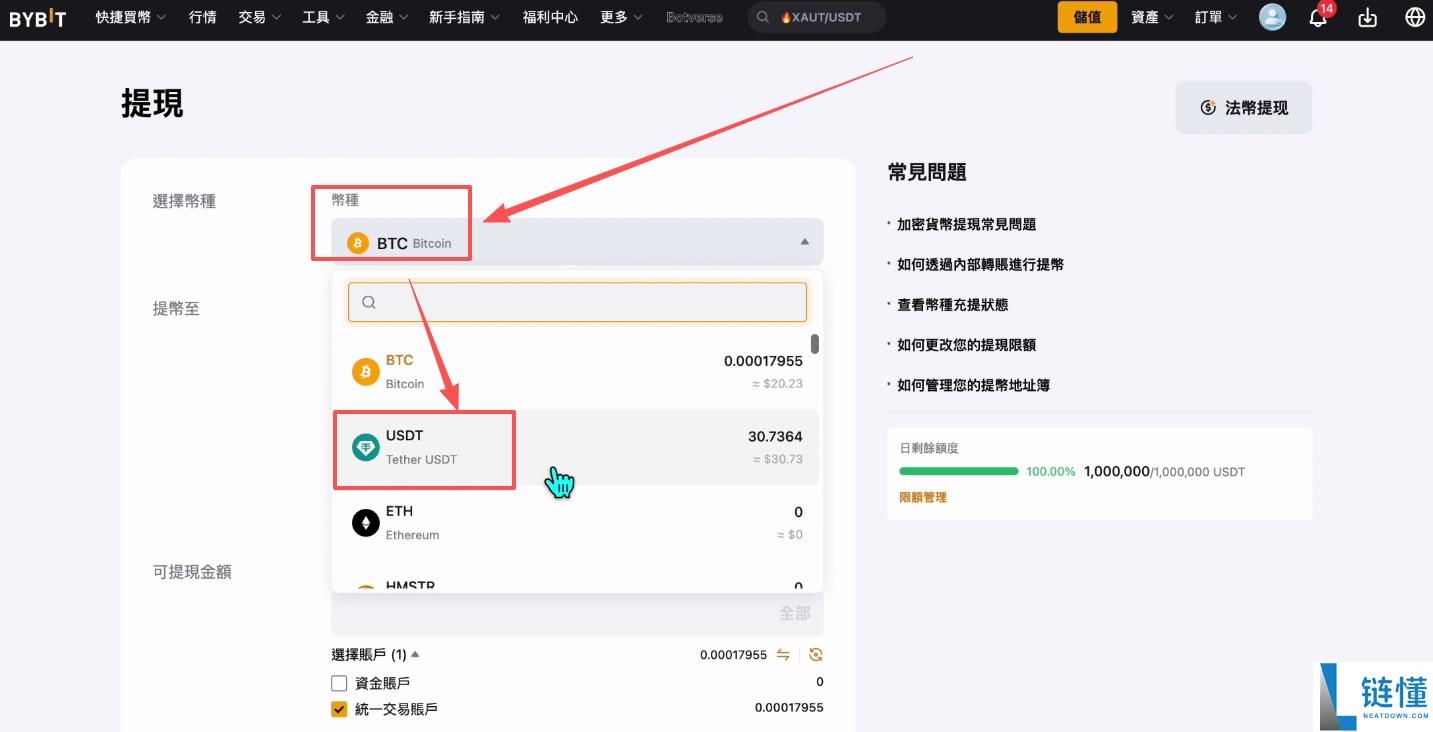Image resolution: width=1433 pixels, height=732 pixels.
Task: Expand the 工具 menu
Action: click(324, 17)
